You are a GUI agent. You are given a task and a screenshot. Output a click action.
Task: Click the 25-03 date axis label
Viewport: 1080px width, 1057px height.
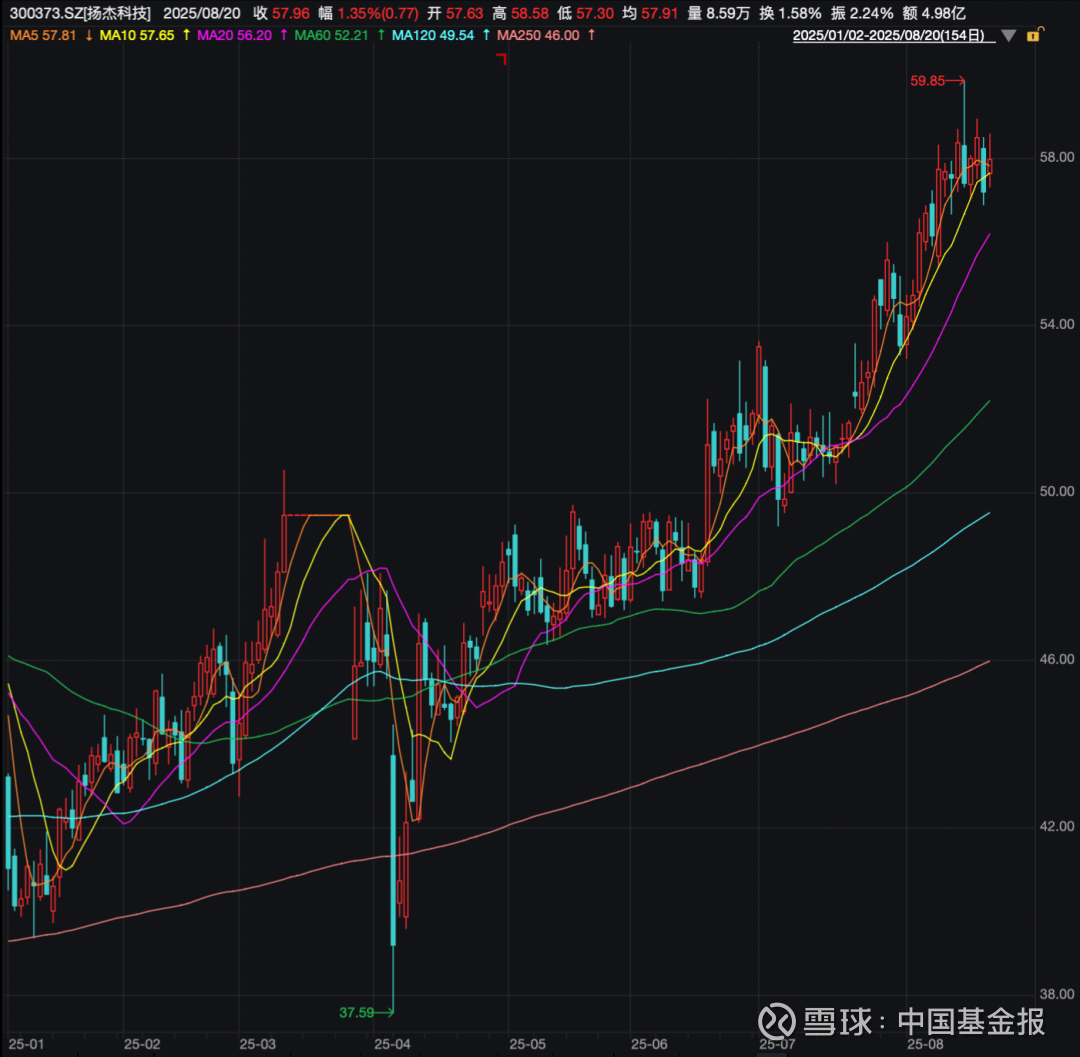[258, 1045]
